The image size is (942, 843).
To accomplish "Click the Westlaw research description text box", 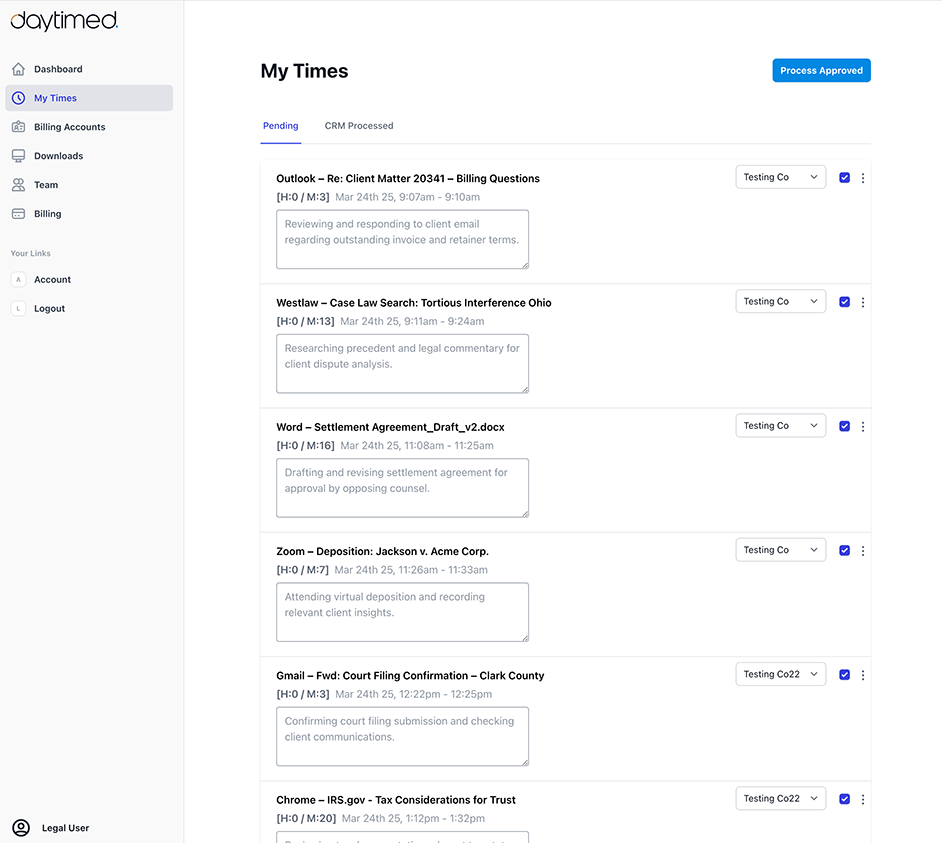I will click(403, 364).
